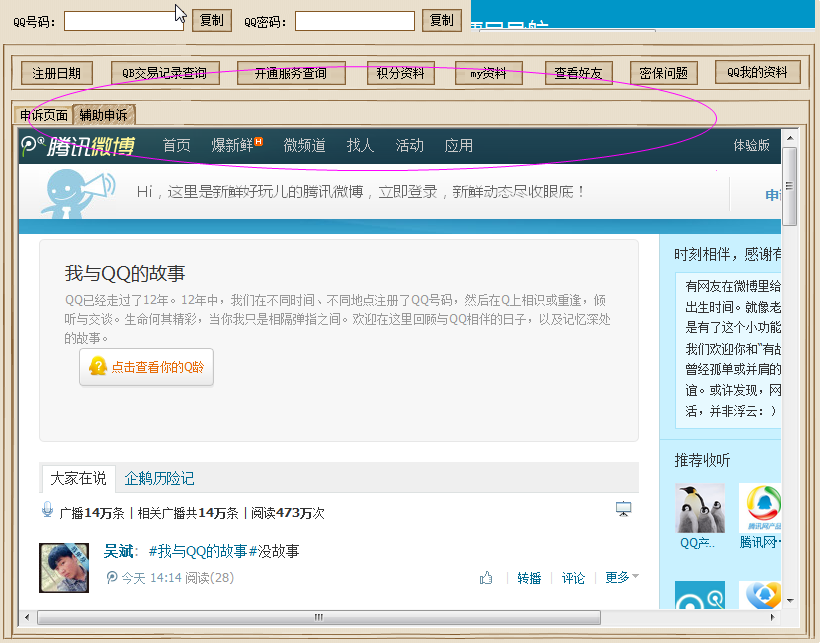Click the Weibo source icon before 今天 14:14

112,578
